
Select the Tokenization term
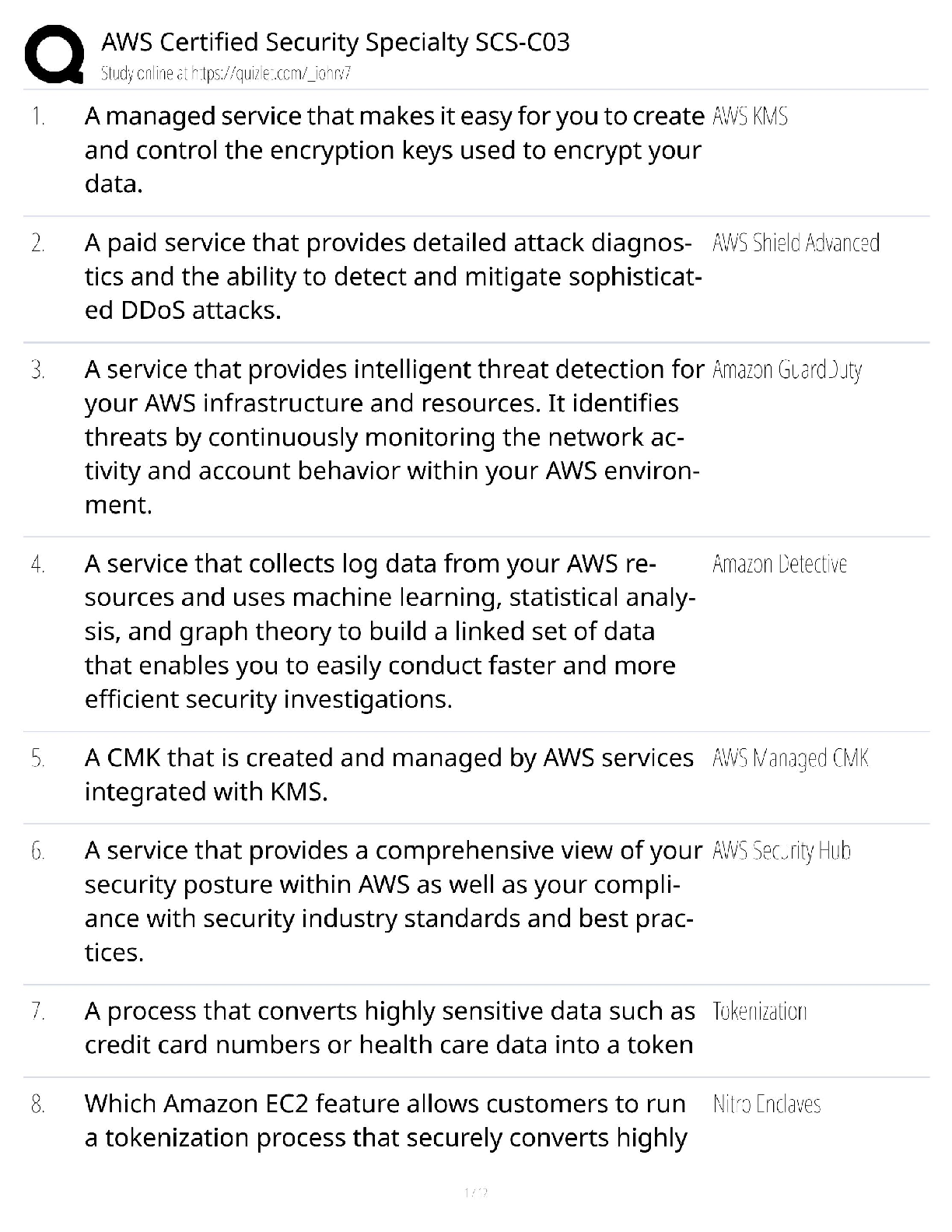[759, 1011]
